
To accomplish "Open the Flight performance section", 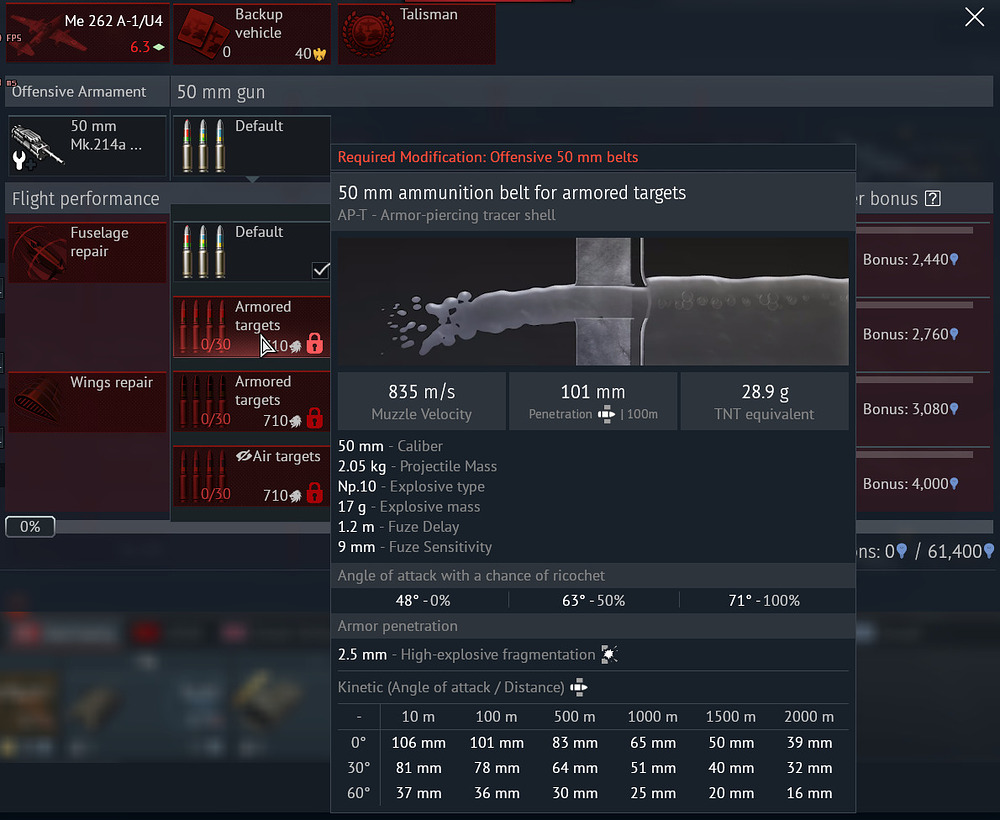I will click(86, 199).
